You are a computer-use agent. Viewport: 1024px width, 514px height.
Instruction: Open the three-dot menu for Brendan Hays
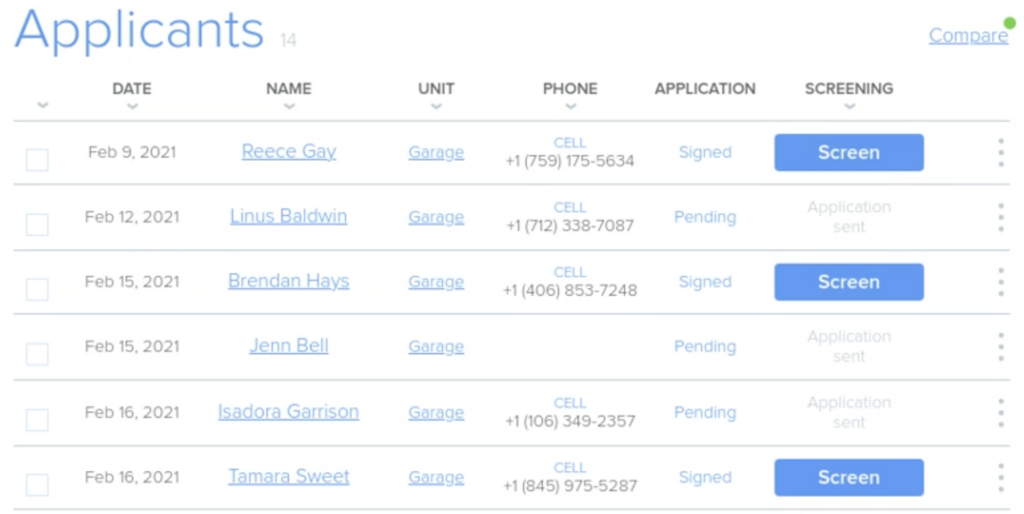click(x=1000, y=281)
